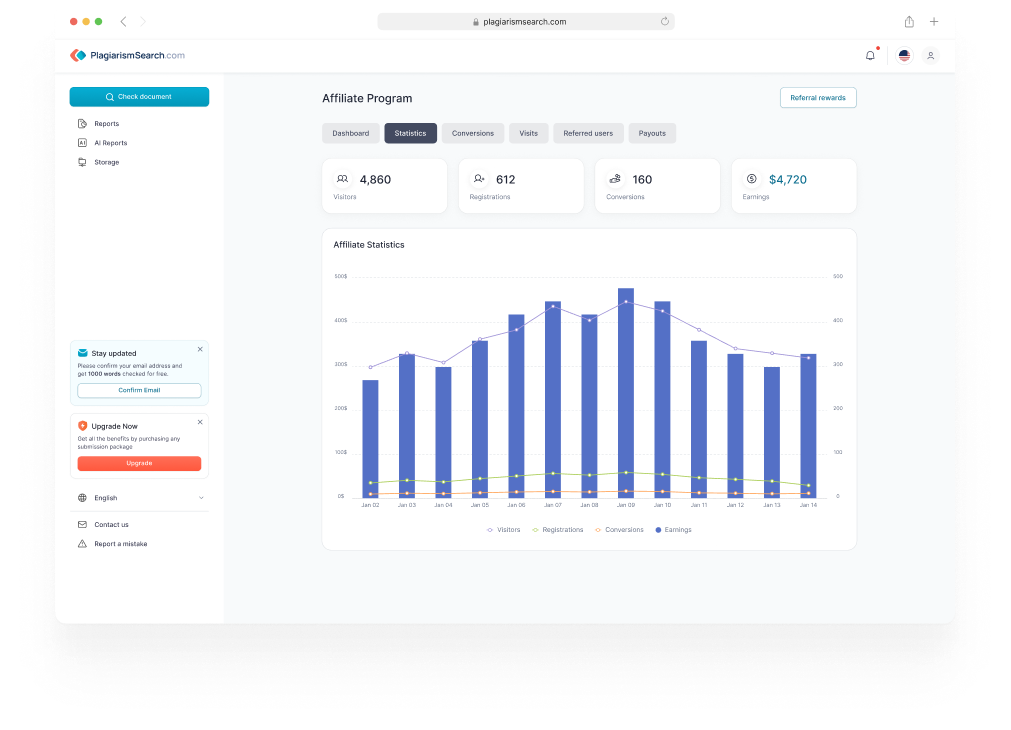Toggle the Registrations series in the legend
The width and height of the screenshot is (1011, 730).
click(558, 530)
